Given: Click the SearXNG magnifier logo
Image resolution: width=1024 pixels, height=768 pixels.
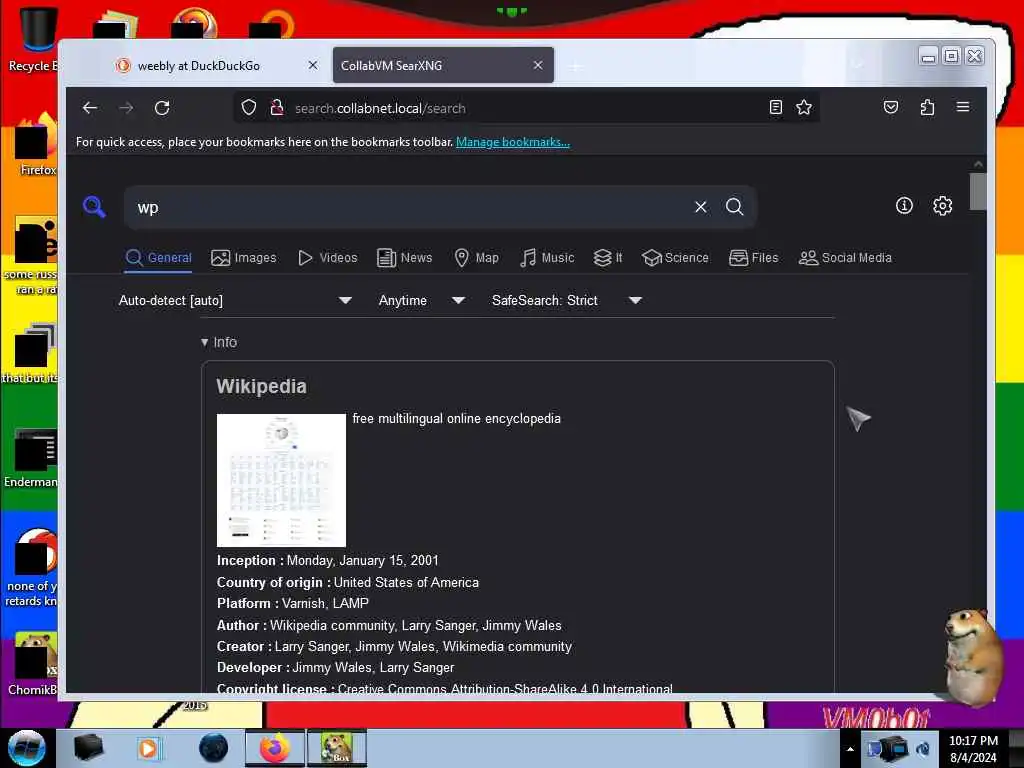Looking at the screenshot, I should pyautogui.click(x=94, y=207).
